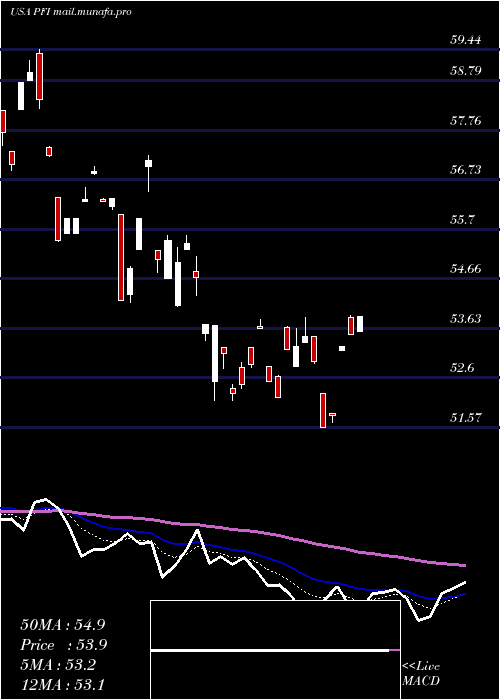Click the 5MA : 53.2 readout
500x700 pixels.
(x=57, y=665)
